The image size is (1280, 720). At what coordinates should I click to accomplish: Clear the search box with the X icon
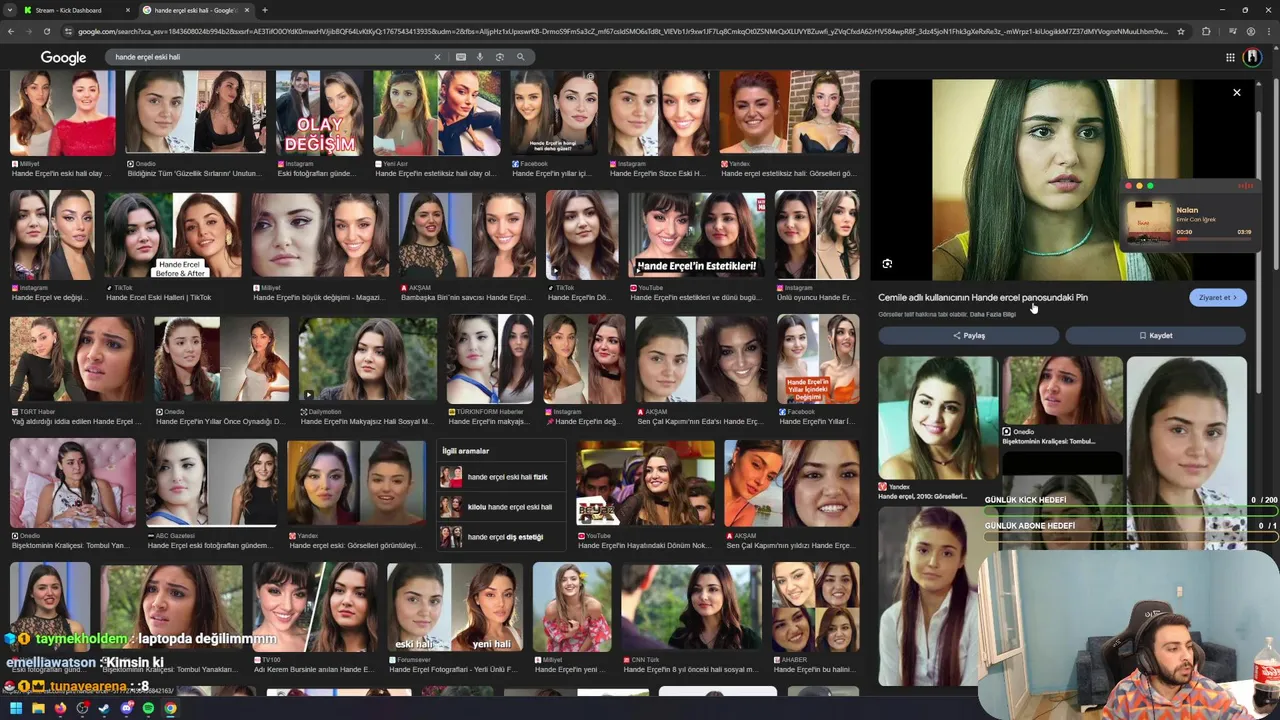[437, 57]
